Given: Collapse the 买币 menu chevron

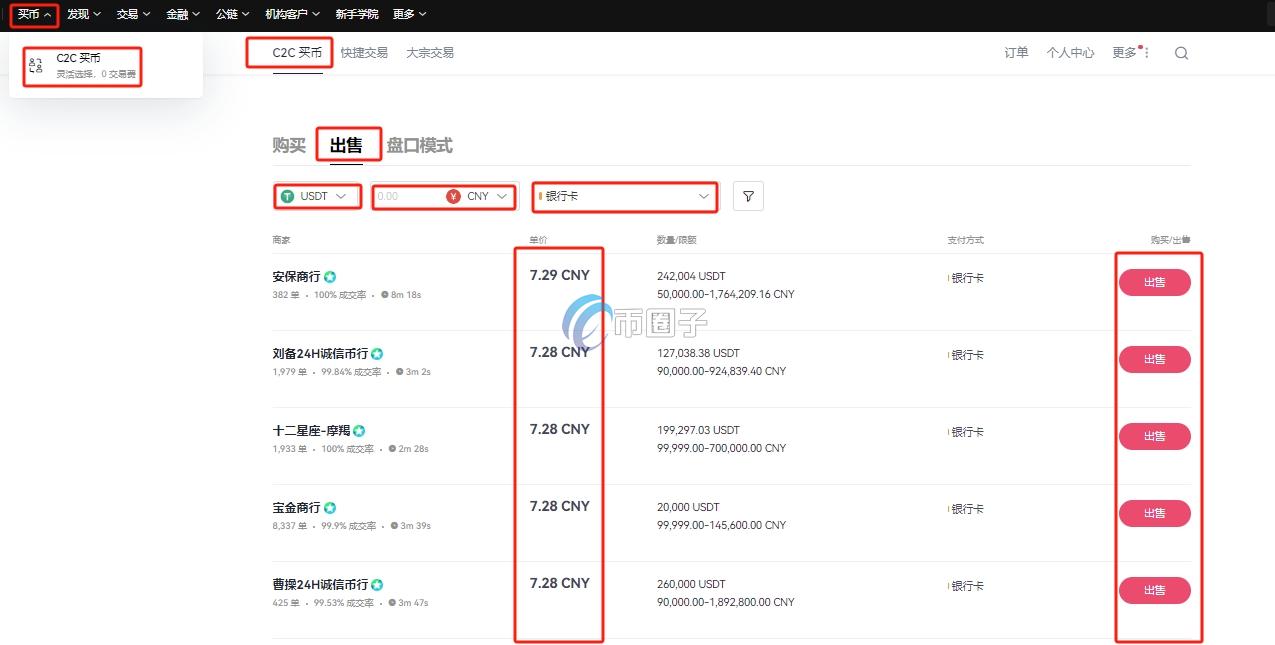Looking at the screenshot, I should click(x=48, y=14).
